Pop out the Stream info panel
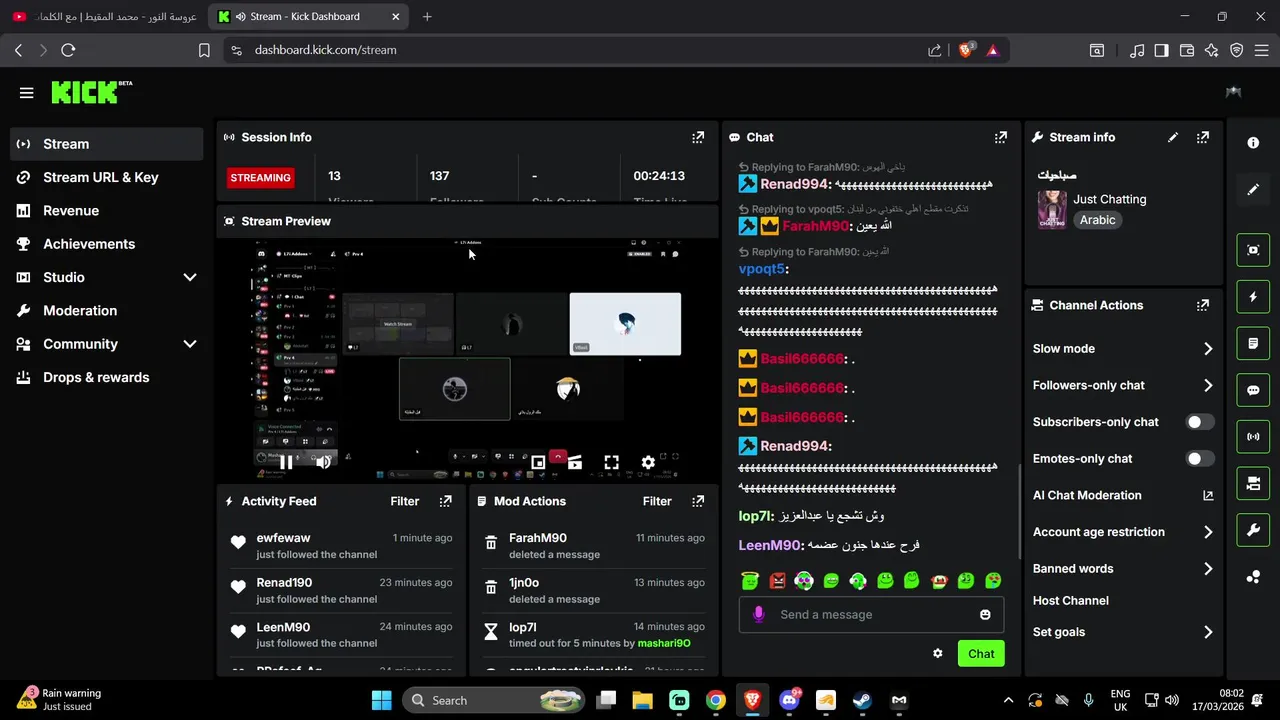Image resolution: width=1280 pixels, height=720 pixels. coord(1203,137)
